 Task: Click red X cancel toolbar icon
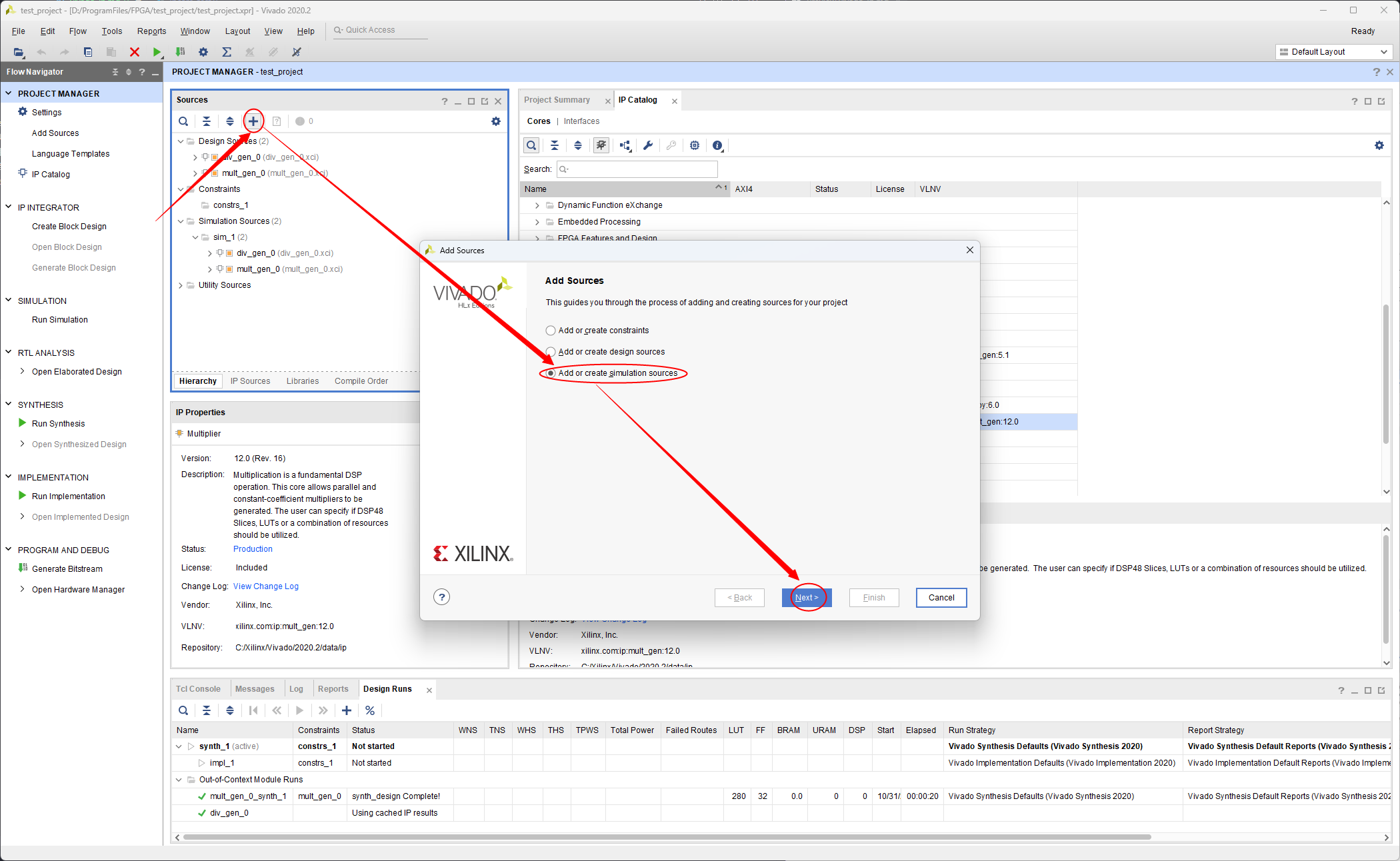[135, 52]
